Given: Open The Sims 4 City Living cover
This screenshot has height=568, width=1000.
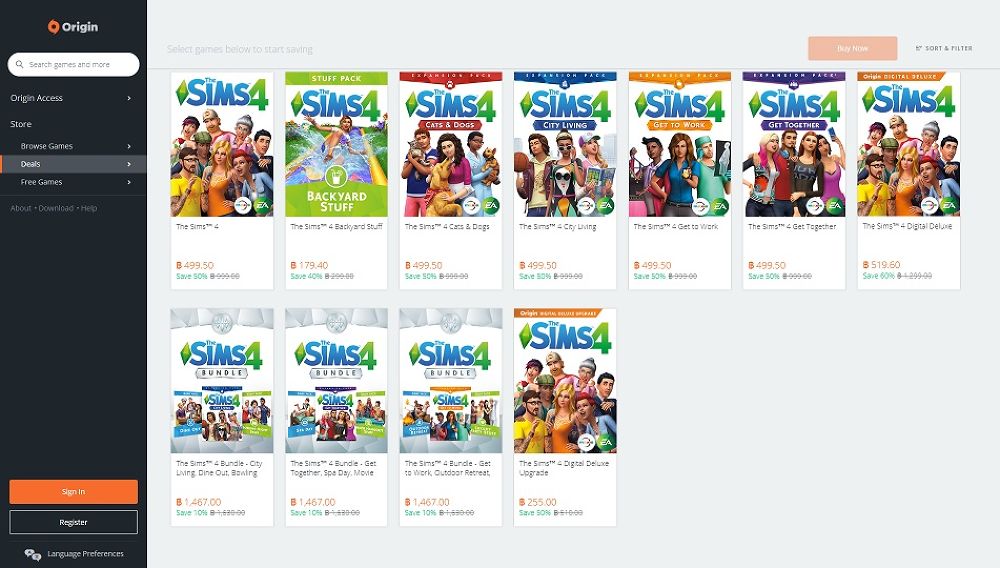Looking at the screenshot, I should point(565,144).
